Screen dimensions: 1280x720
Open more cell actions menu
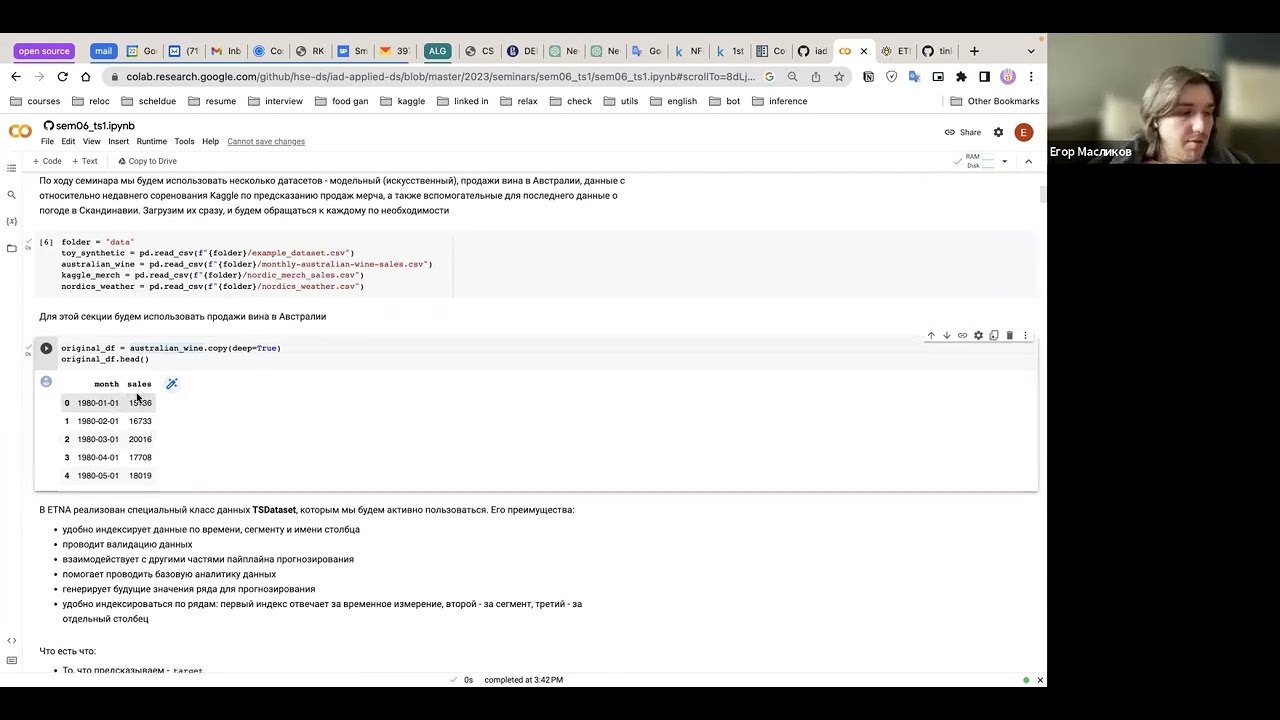tap(1025, 336)
